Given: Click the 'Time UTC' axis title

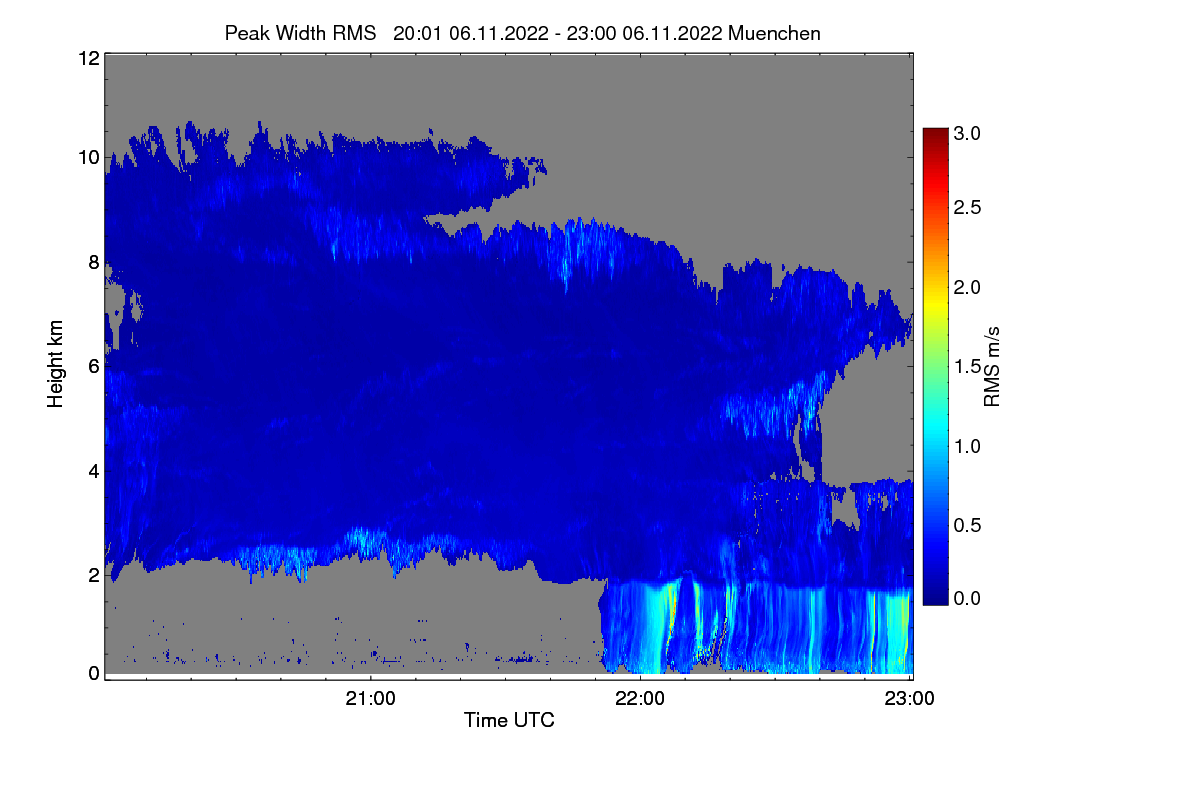Looking at the screenshot, I should pos(509,720).
